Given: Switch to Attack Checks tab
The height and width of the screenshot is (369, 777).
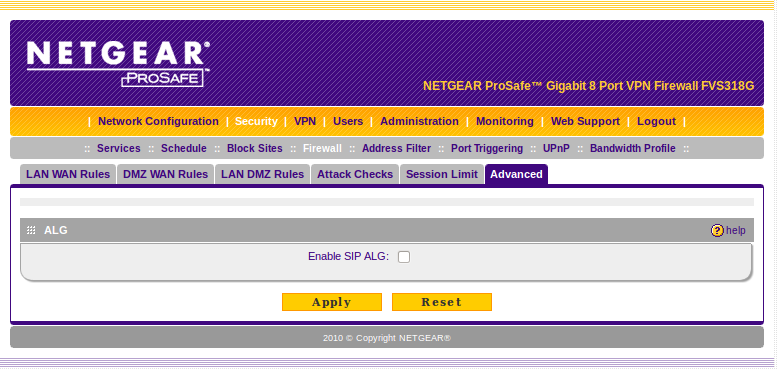Looking at the screenshot, I should coord(355,174).
